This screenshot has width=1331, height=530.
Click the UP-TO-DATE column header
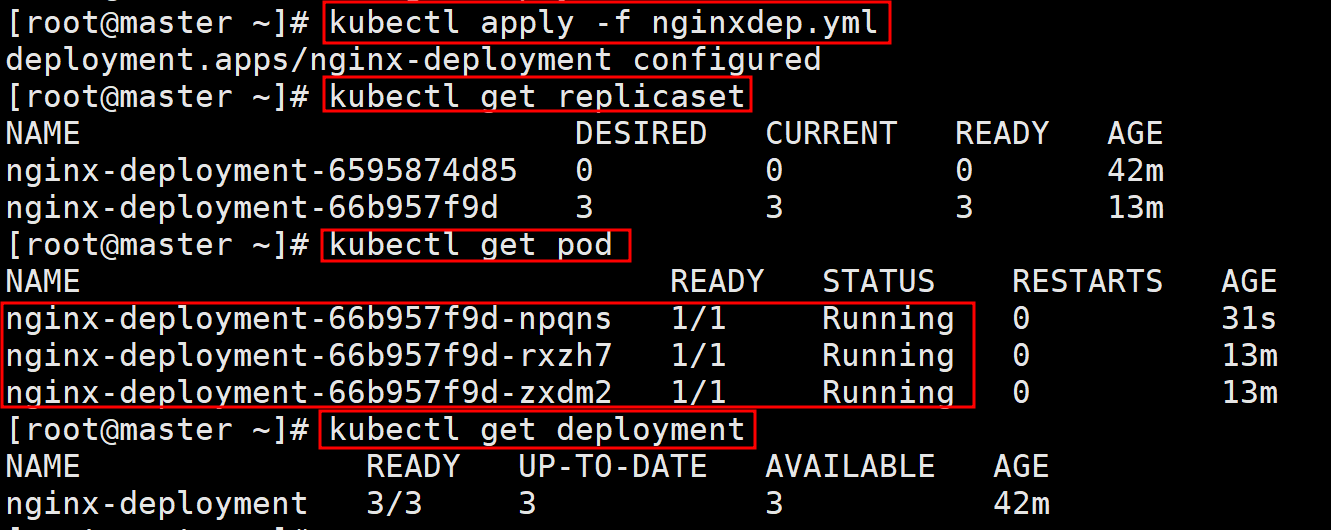click(612, 467)
